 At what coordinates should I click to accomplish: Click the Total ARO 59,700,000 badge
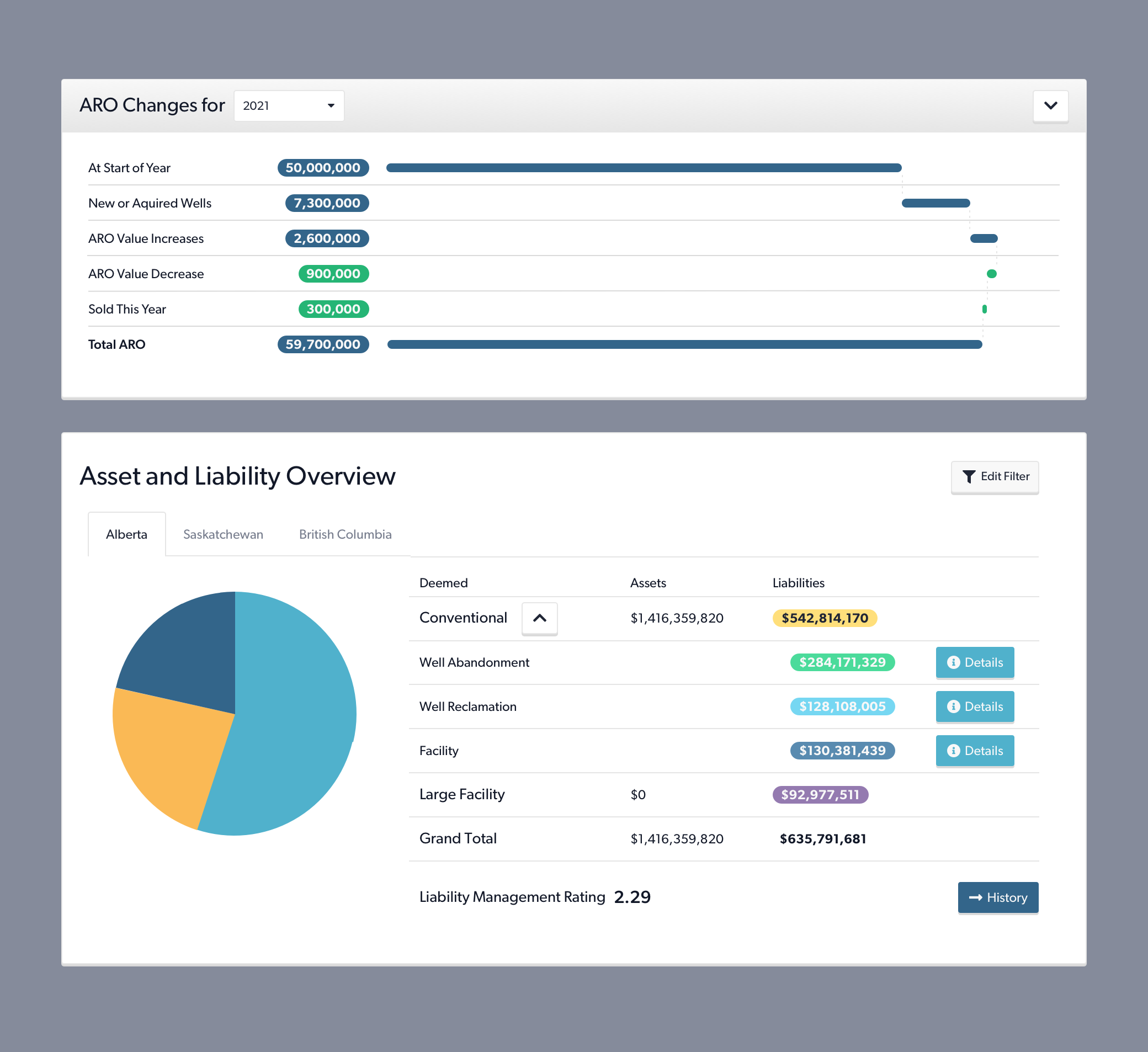tap(323, 344)
